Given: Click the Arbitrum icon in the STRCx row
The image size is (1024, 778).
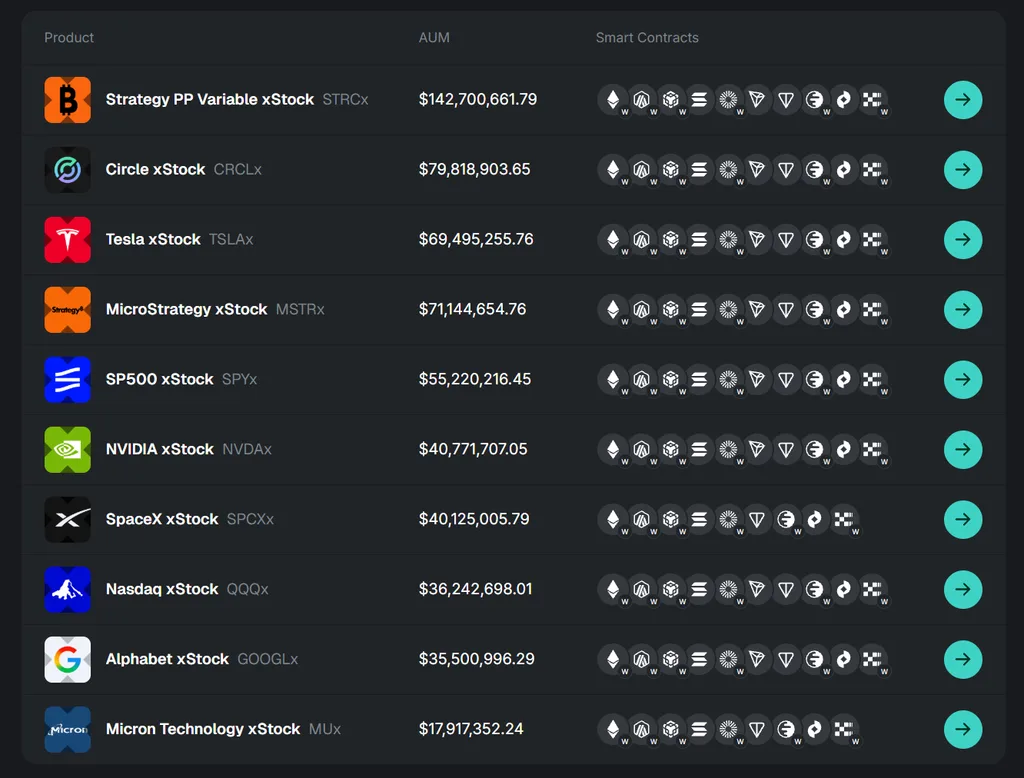Looking at the screenshot, I should coord(641,100).
